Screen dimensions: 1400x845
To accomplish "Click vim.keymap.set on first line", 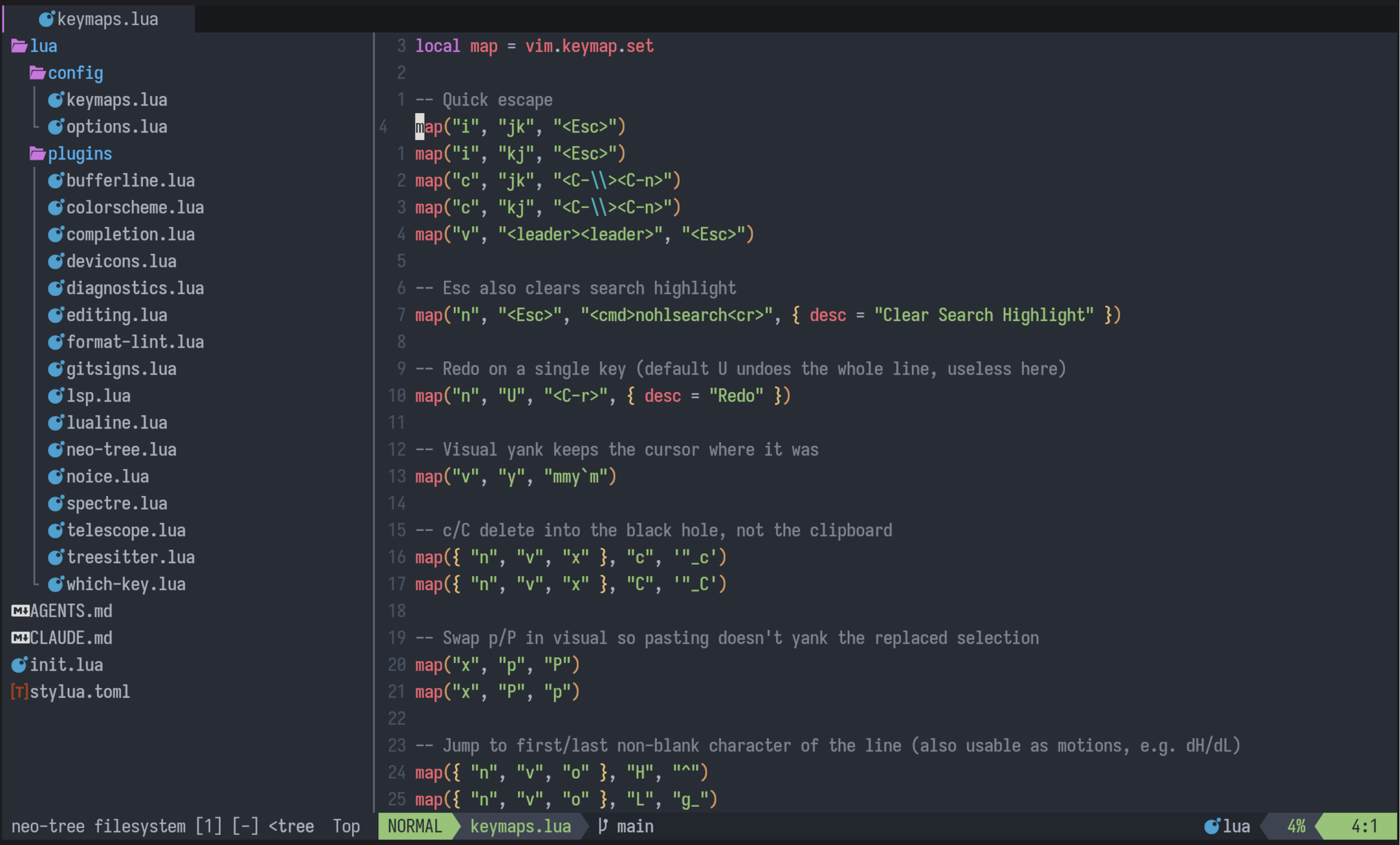I will (590, 46).
